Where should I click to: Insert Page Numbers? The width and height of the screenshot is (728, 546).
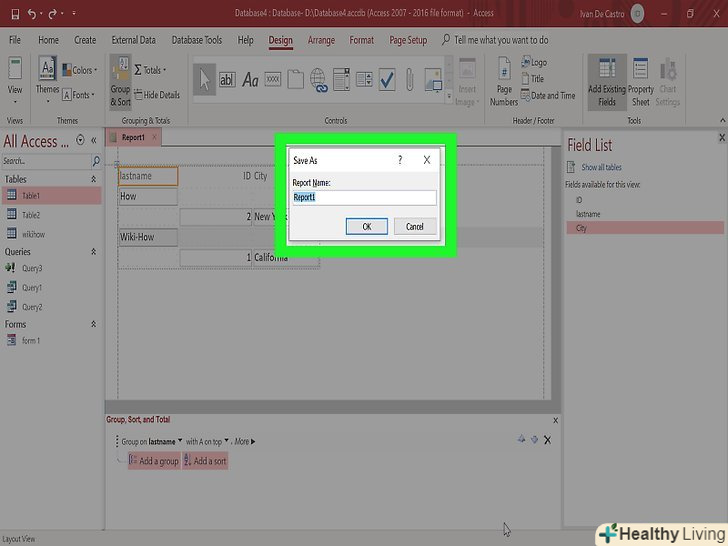504,82
